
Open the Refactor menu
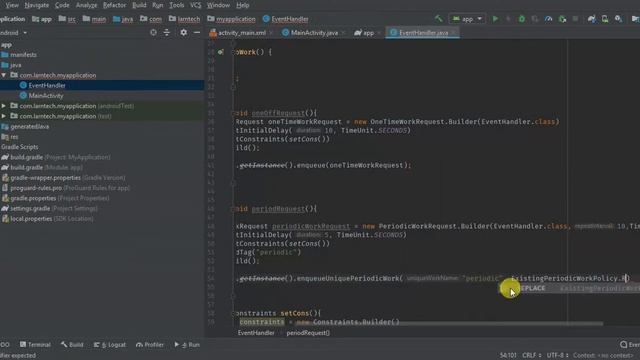point(114,5)
